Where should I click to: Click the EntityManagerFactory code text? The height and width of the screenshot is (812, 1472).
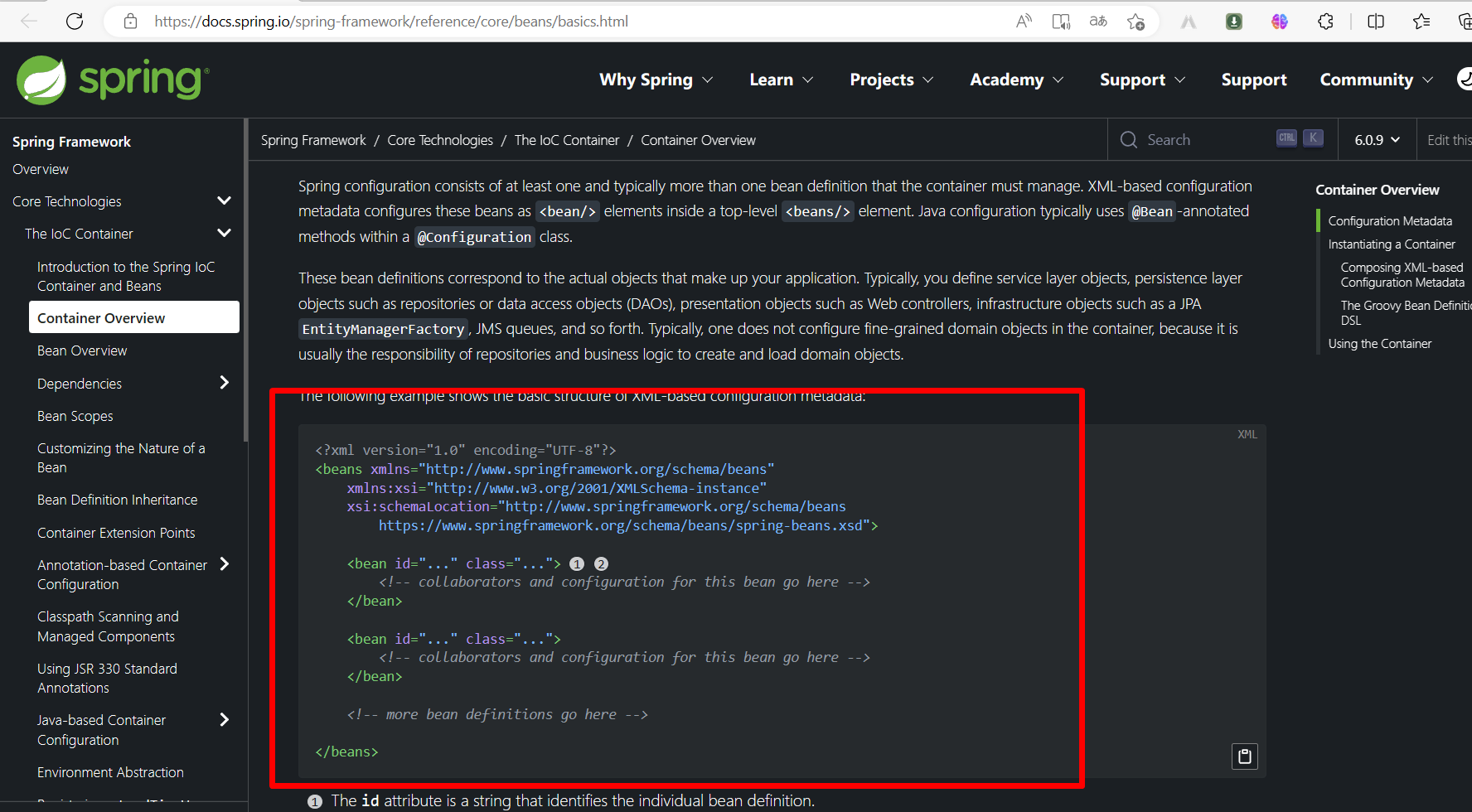pos(383,330)
